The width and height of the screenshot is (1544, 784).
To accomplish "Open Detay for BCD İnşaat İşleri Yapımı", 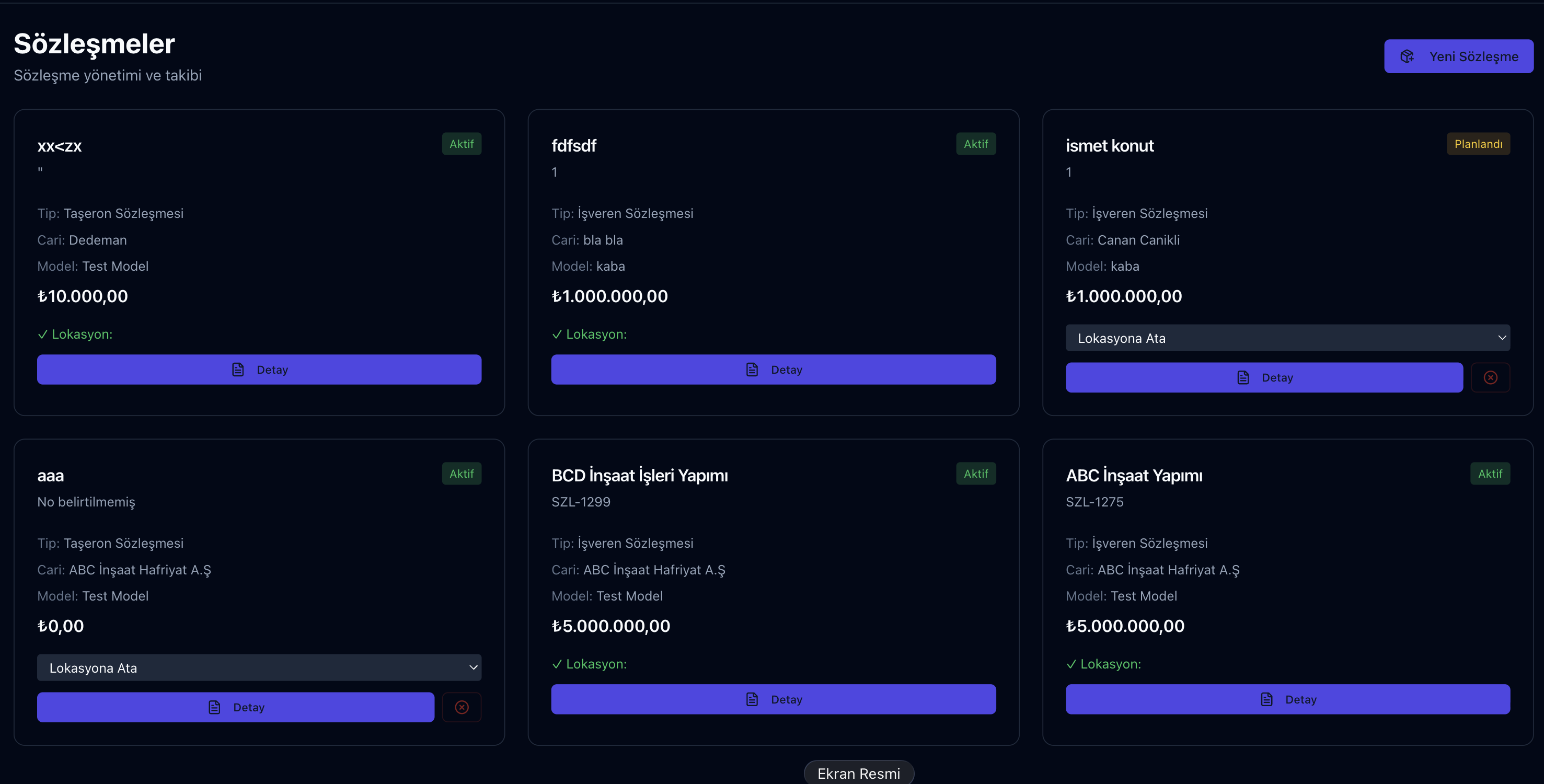I will click(x=773, y=699).
